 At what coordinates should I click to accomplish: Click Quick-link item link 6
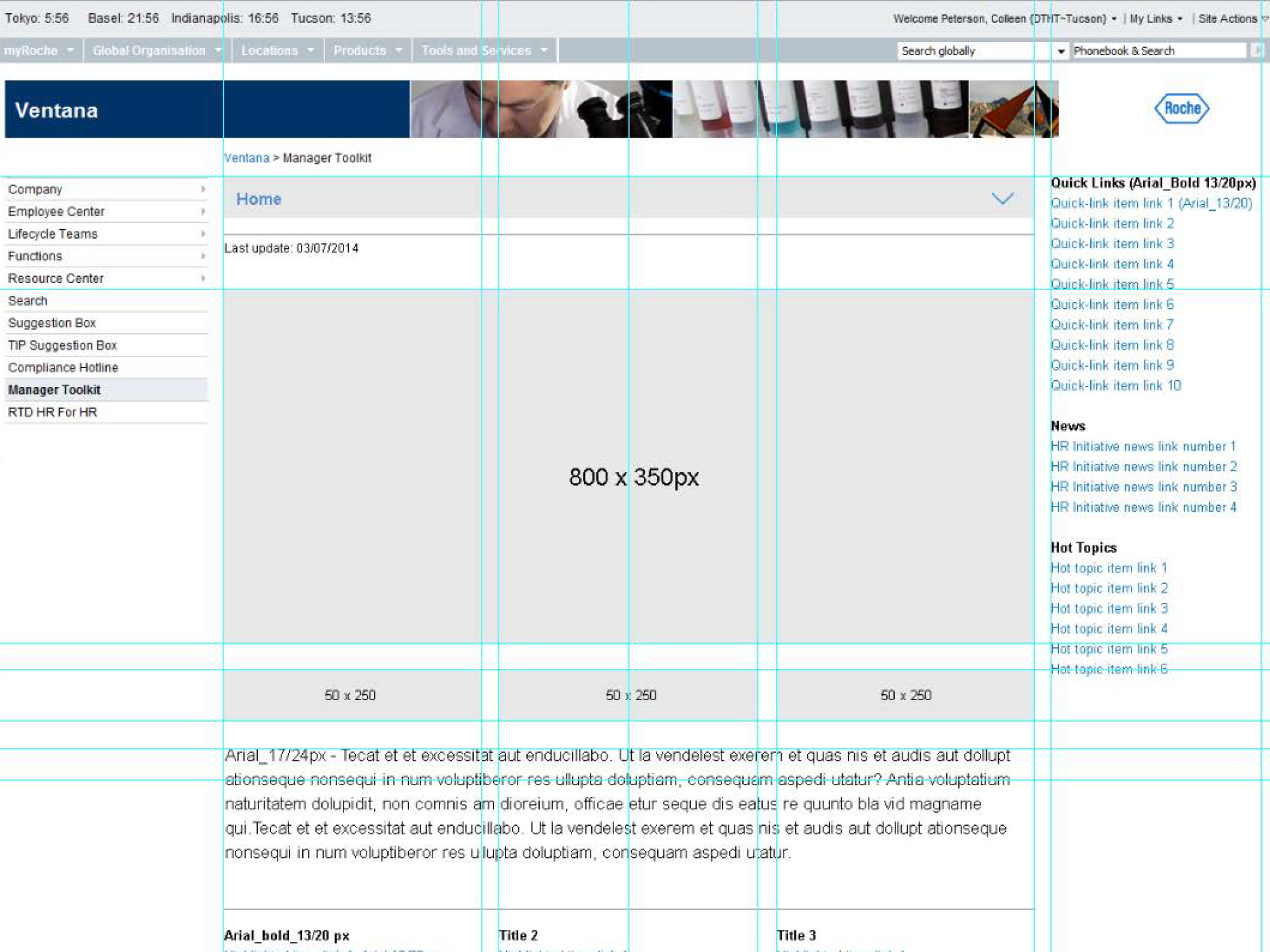coord(1112,305)
